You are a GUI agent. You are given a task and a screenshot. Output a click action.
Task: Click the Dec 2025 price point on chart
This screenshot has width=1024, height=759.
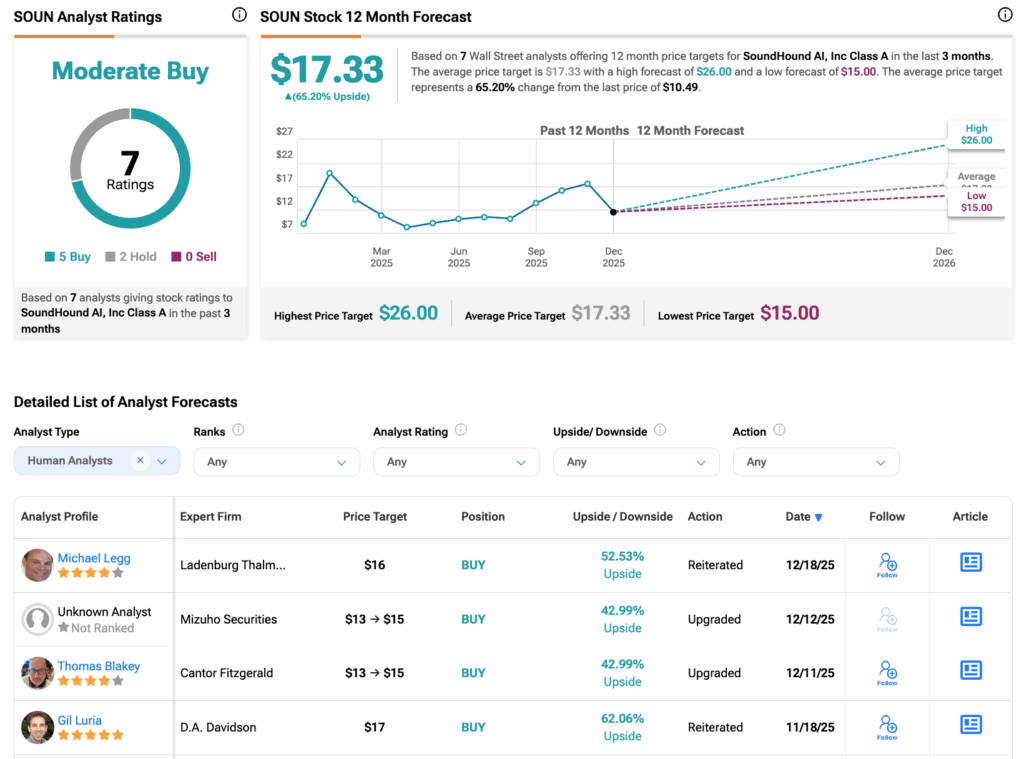[613, 211]
